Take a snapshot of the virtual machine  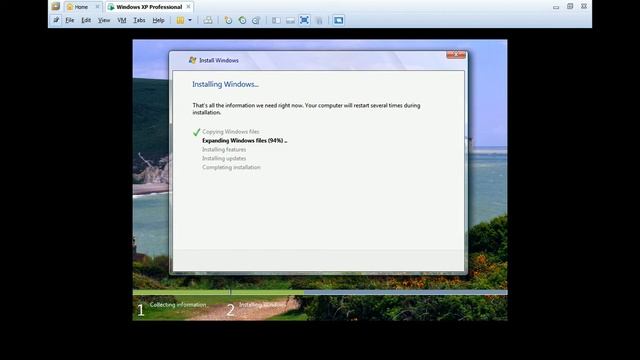228,20
